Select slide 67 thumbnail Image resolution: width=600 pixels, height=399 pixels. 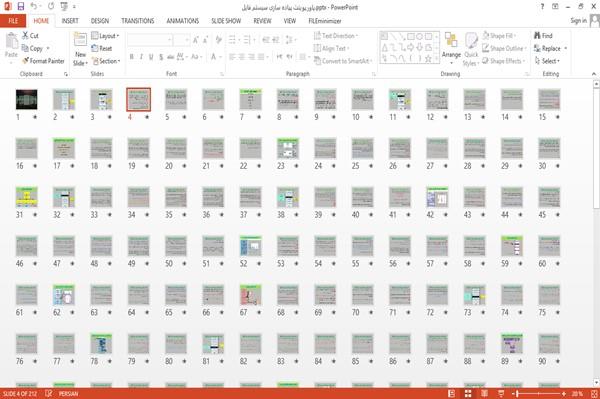coord(251,295)
